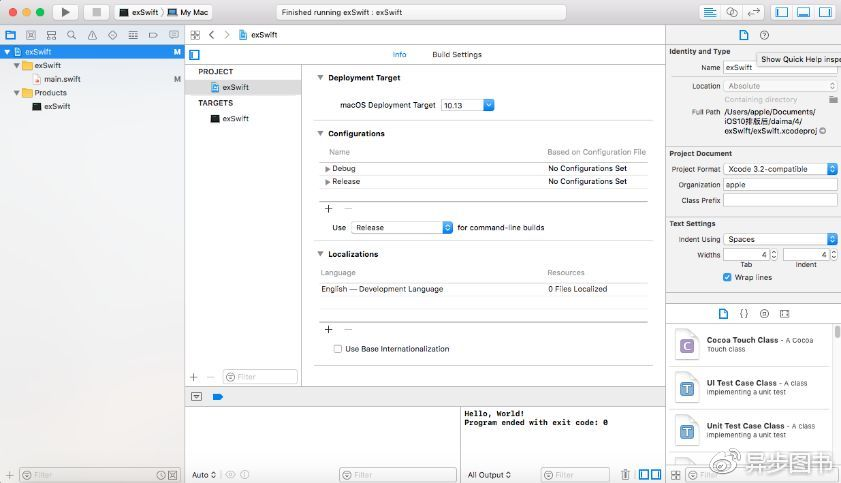
Task: Toggle the Navigator pane
Action: (x=782, y=12)
